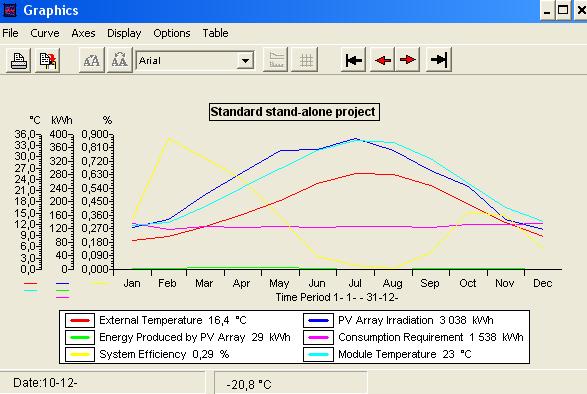Click the red External Temperature legend swatch

(80, 321)
